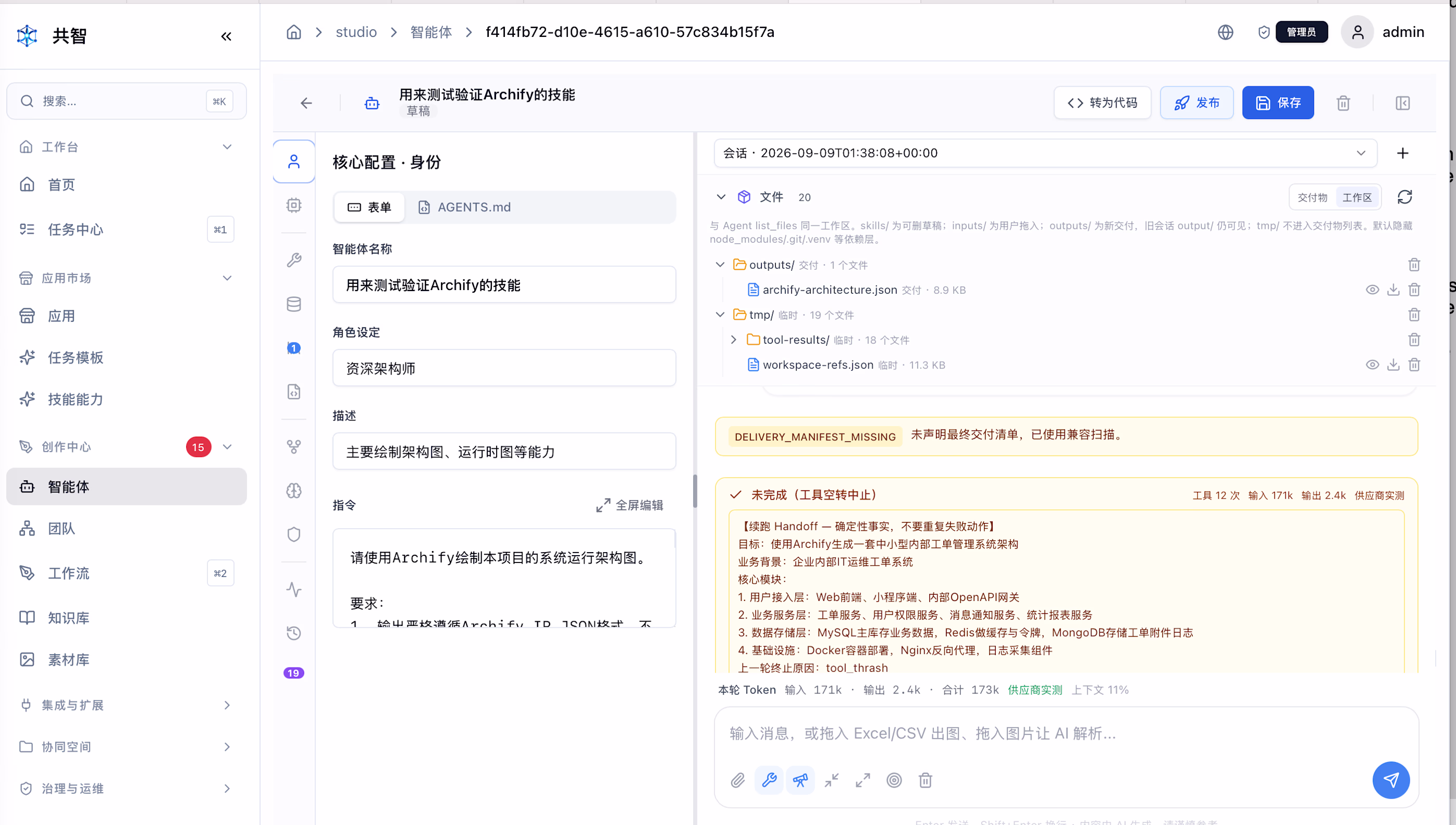Expand the tool-results/ folder
The image size is (1456, 825).
click(733, 340)
